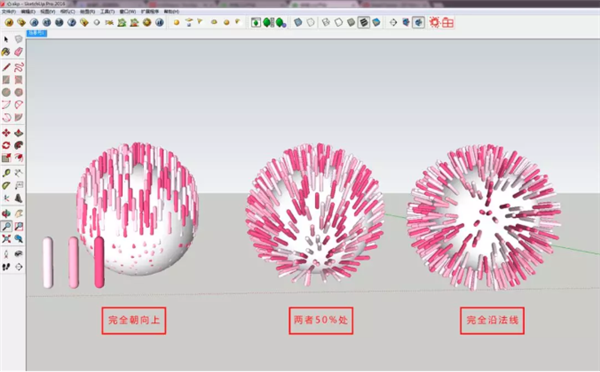This screenshot has height=372, width=600.
Task: Open the 扩展程序 Extensions menu
Action: coord(150,12)
